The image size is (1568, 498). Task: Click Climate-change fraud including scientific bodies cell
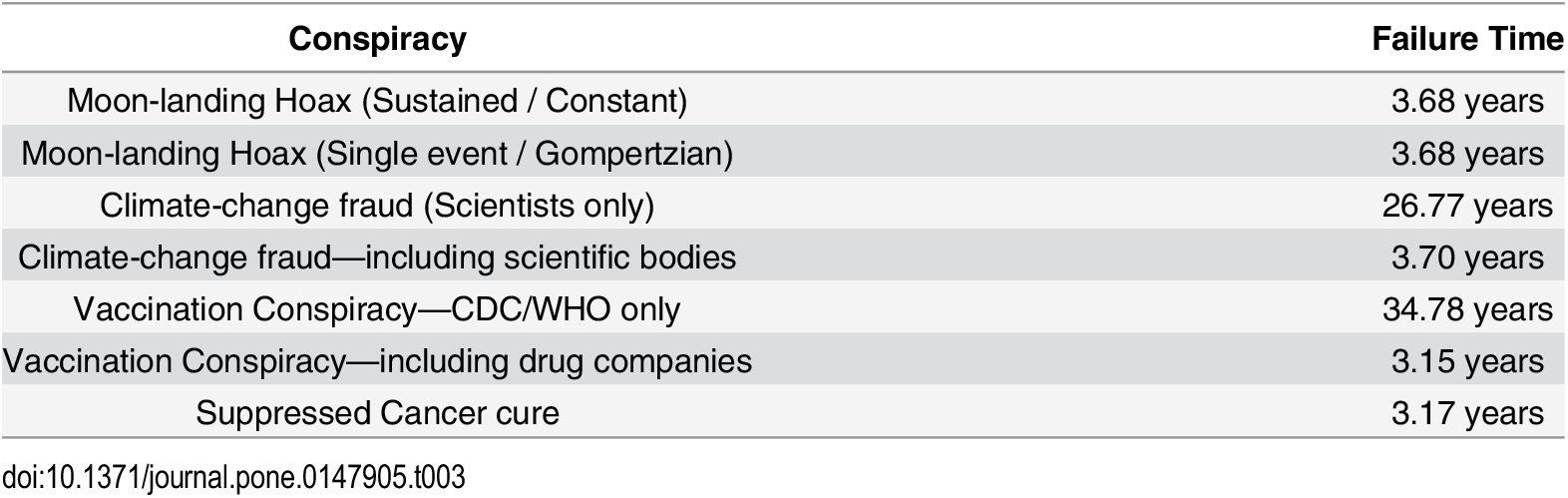pyautogui.click(x=377, y=257)
